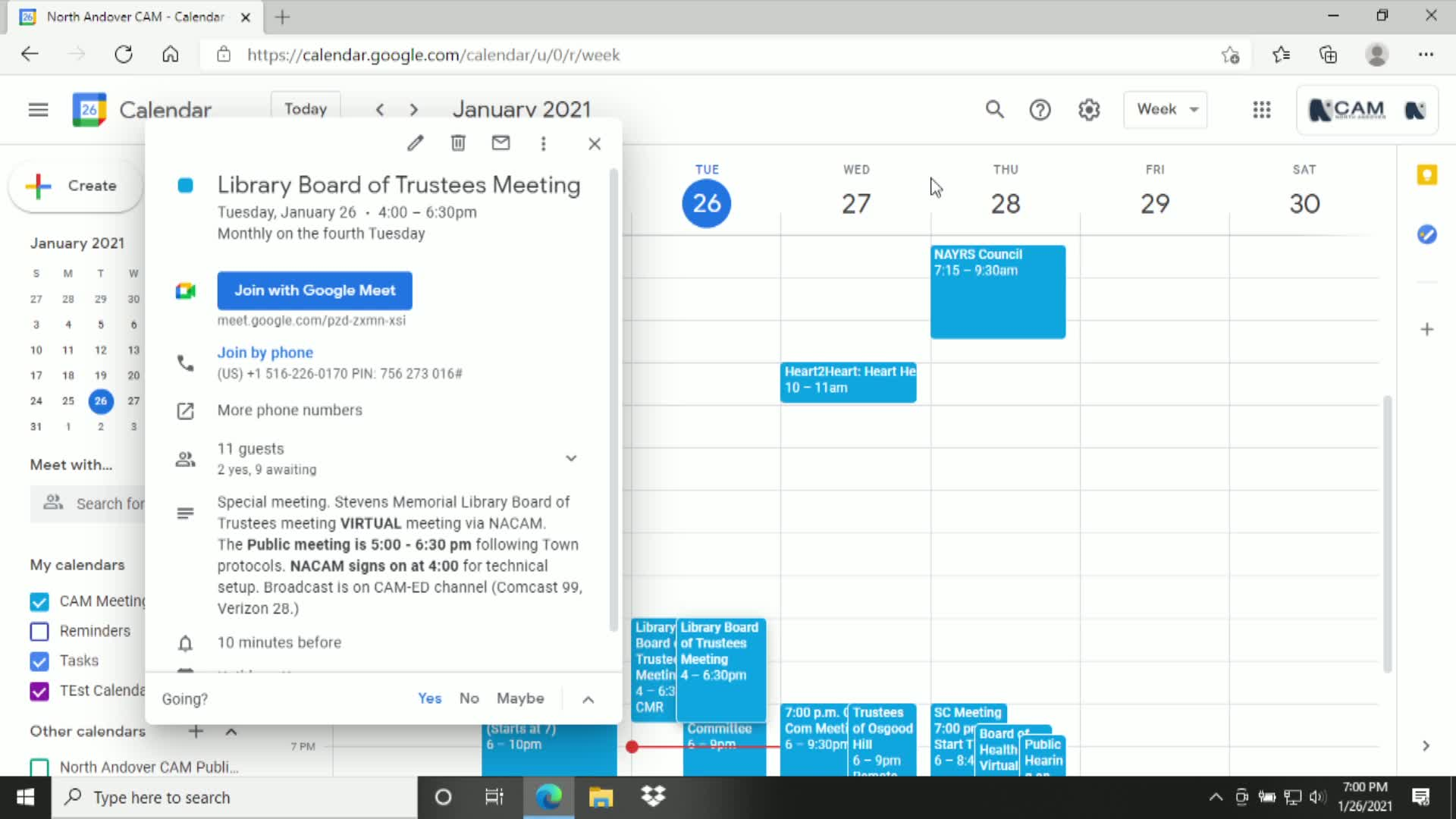Edit event with the pencil icon
The height and width of the screenshot is (819, 1456).
coord(415,143)
